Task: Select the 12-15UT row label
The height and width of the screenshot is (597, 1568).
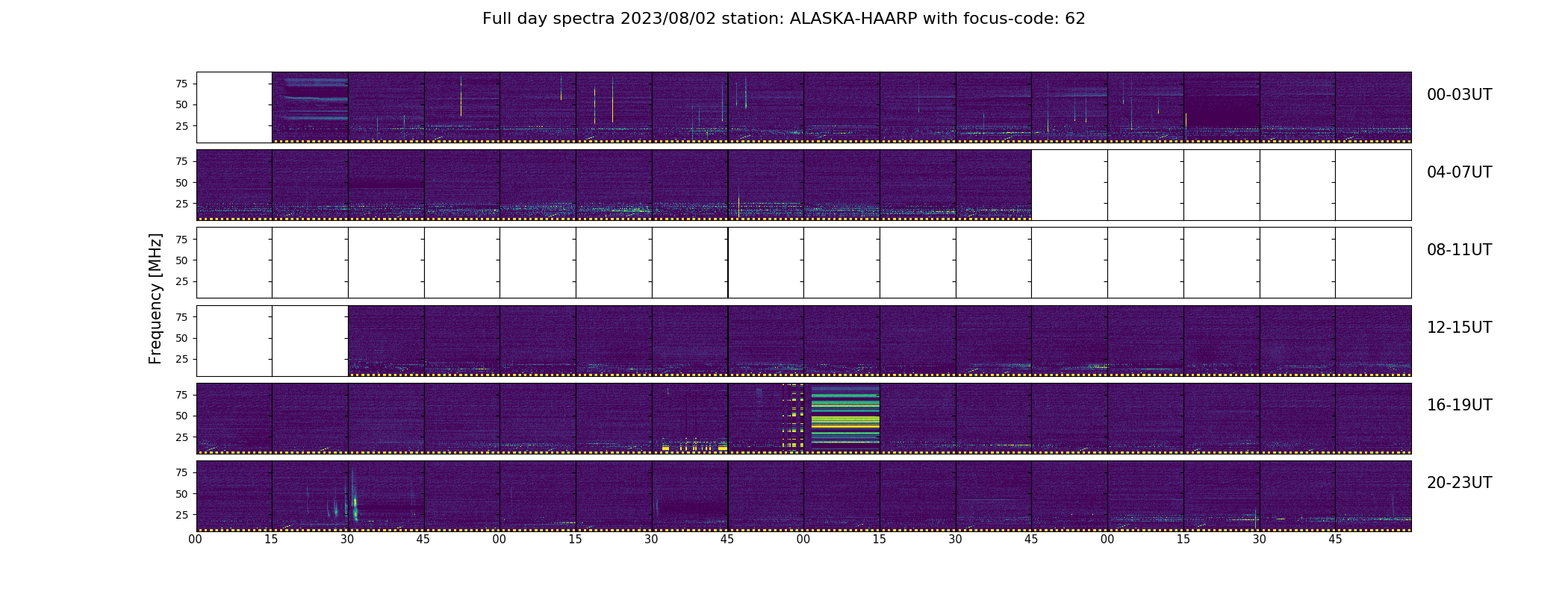Action: coord(1459,328)
